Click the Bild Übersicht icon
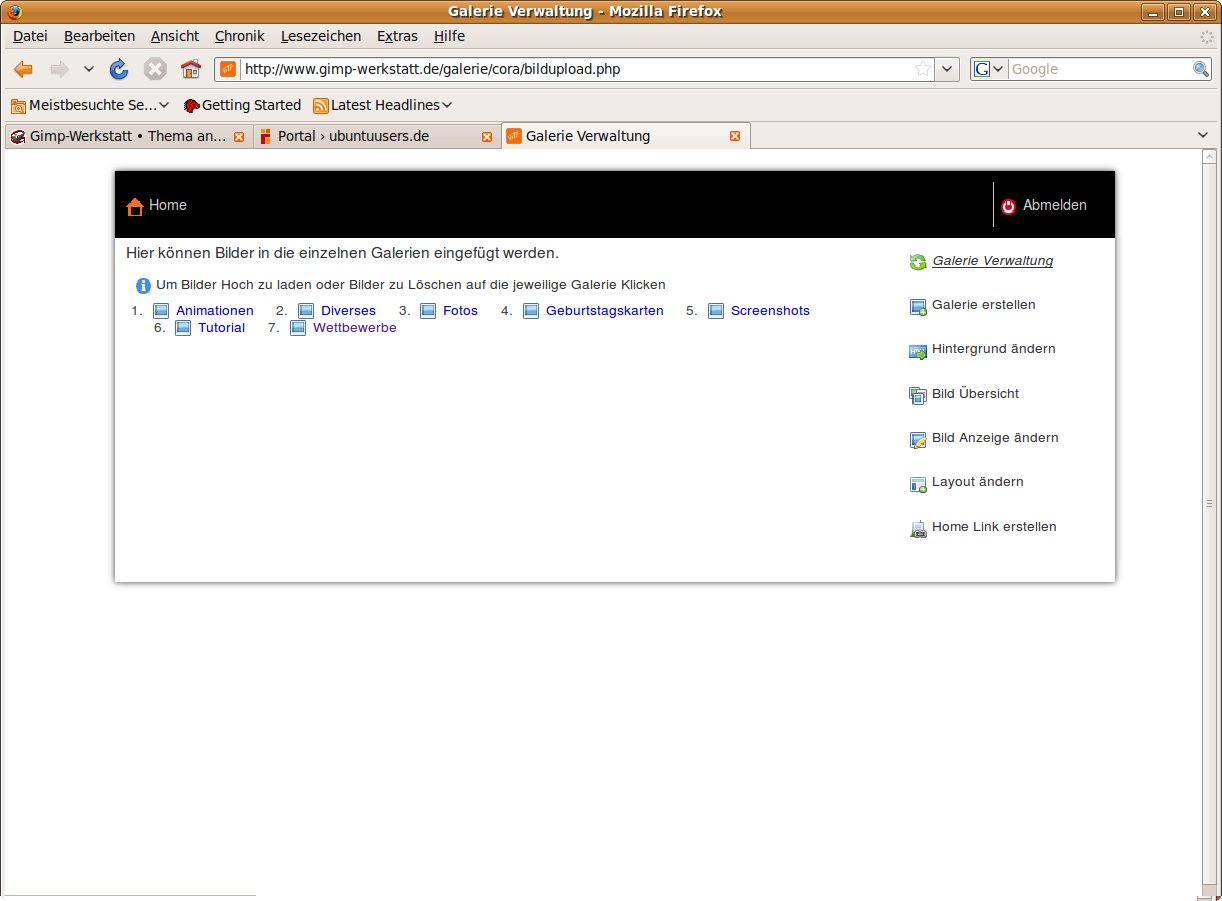 [x=918, y=396]
